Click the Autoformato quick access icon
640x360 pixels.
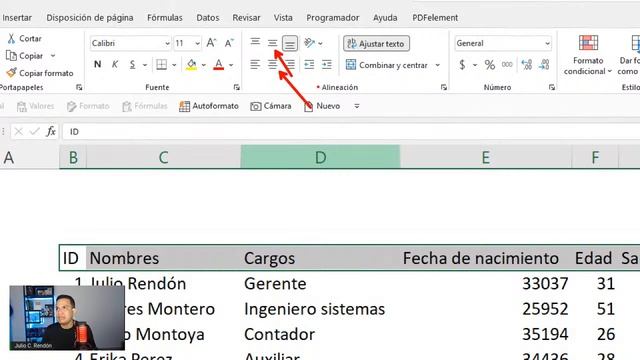(184, 106)
